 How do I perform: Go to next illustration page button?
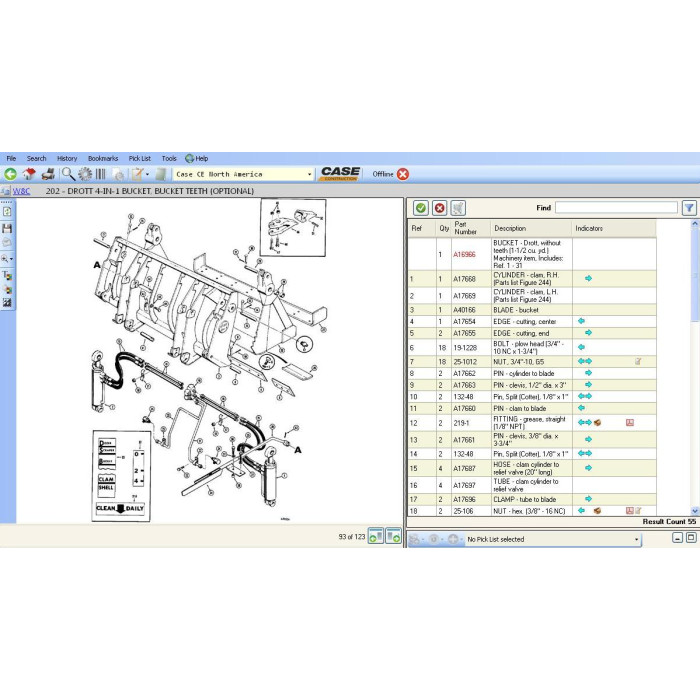[x=393, y=536]
